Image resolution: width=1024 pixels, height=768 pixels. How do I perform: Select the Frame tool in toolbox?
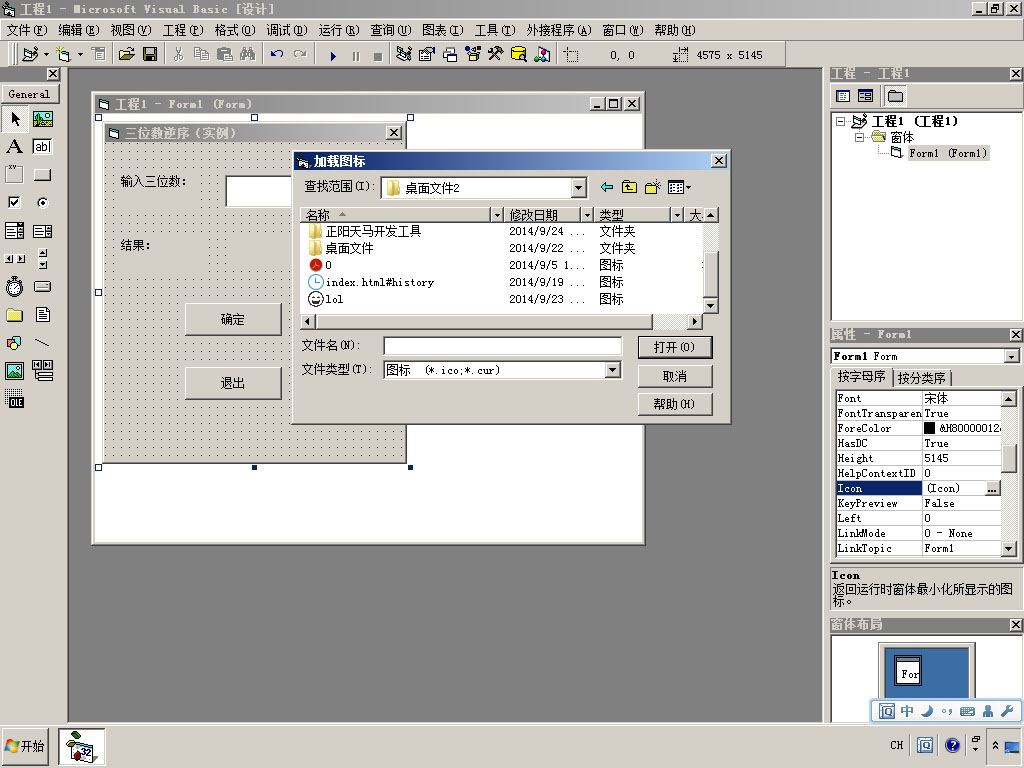pyautogui.click(x=14, y=174)
